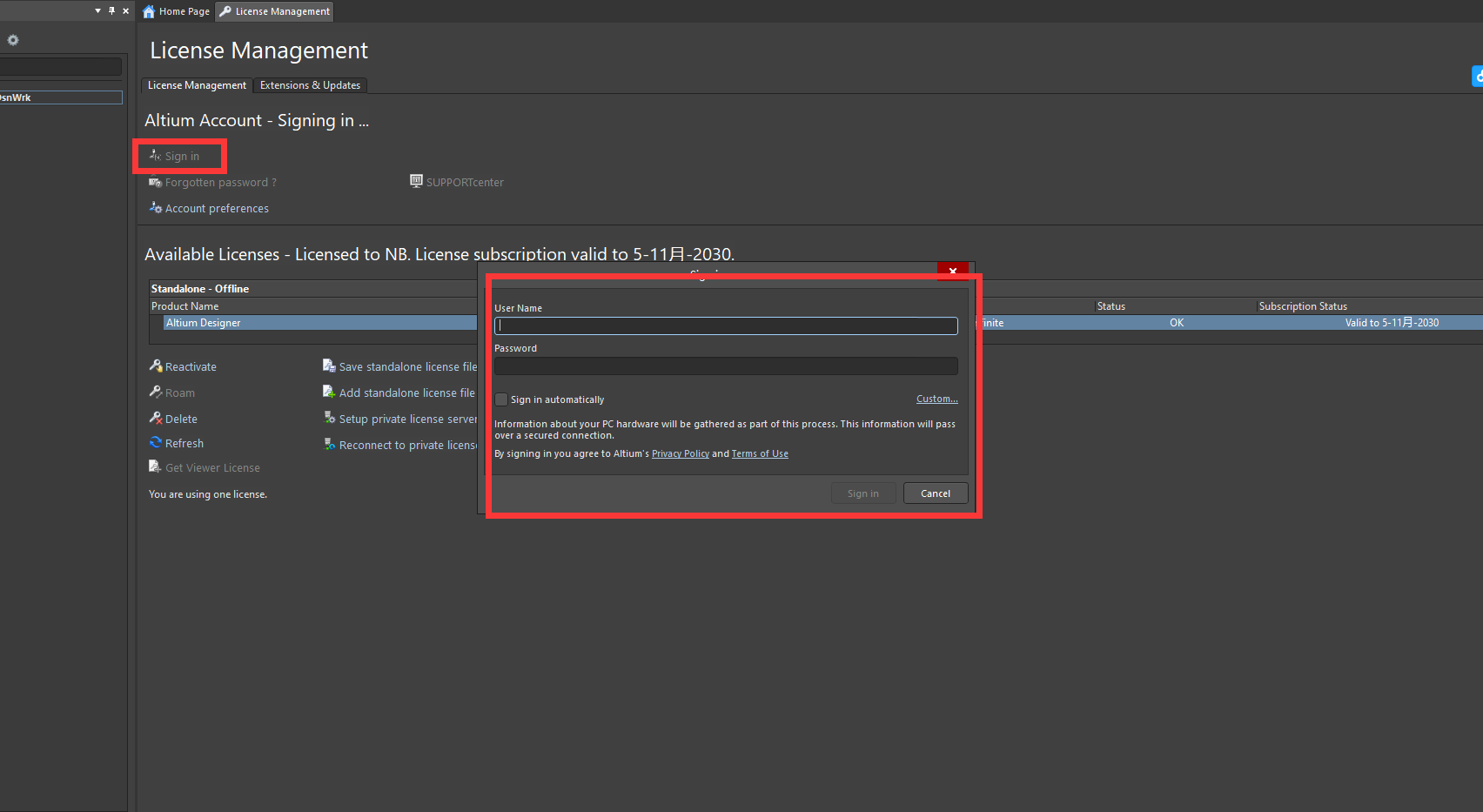Click Add standalone license file icon
Screen dimensions: 1483x812
pyautogui.click(x=329, y=392)
